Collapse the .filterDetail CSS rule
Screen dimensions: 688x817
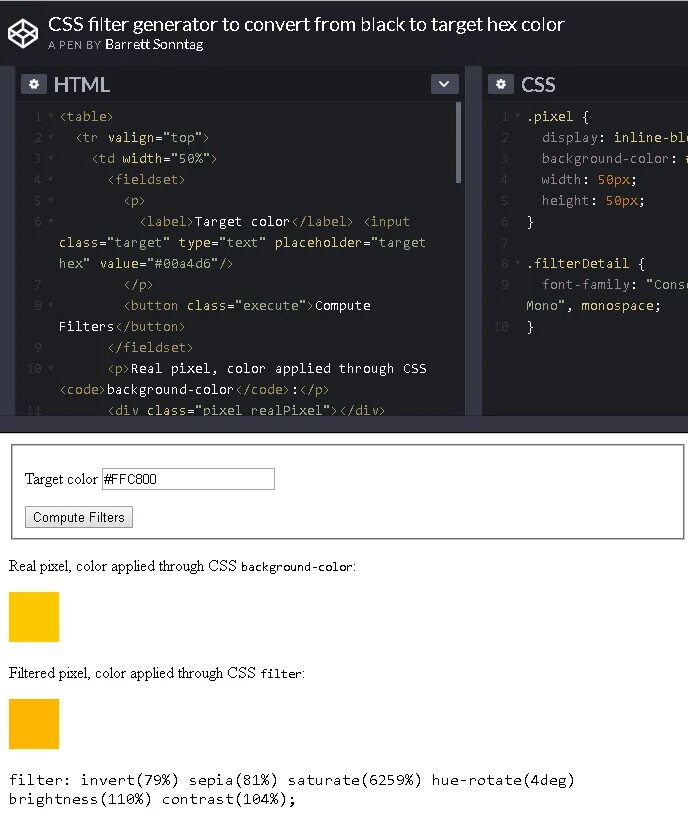(518, 264)
